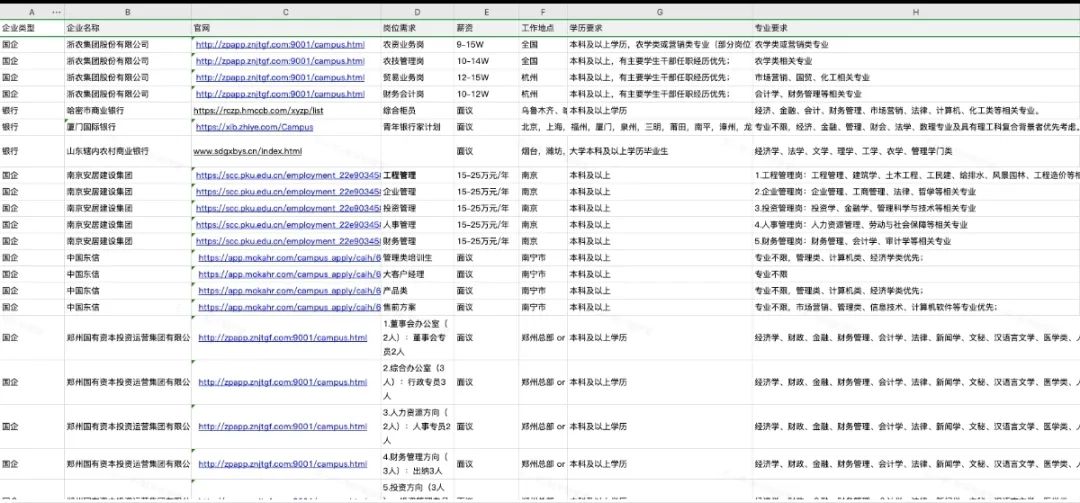Select the 厦门国际银行 cell
The width and height of the screenshot is (1080, 503).
pyautogui.click(x=127, y=127)
